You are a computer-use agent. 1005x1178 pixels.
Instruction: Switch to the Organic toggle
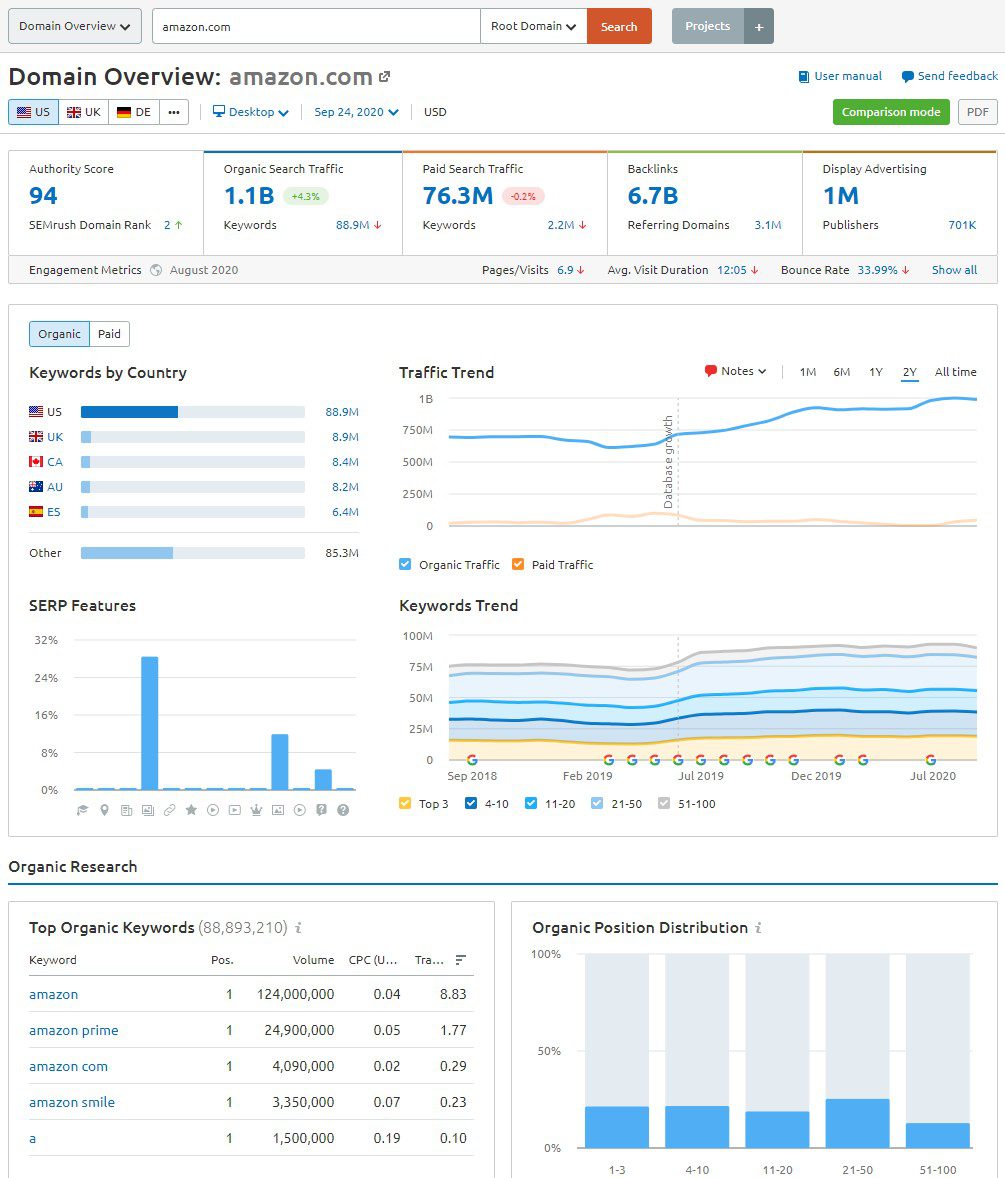(59, 334)
